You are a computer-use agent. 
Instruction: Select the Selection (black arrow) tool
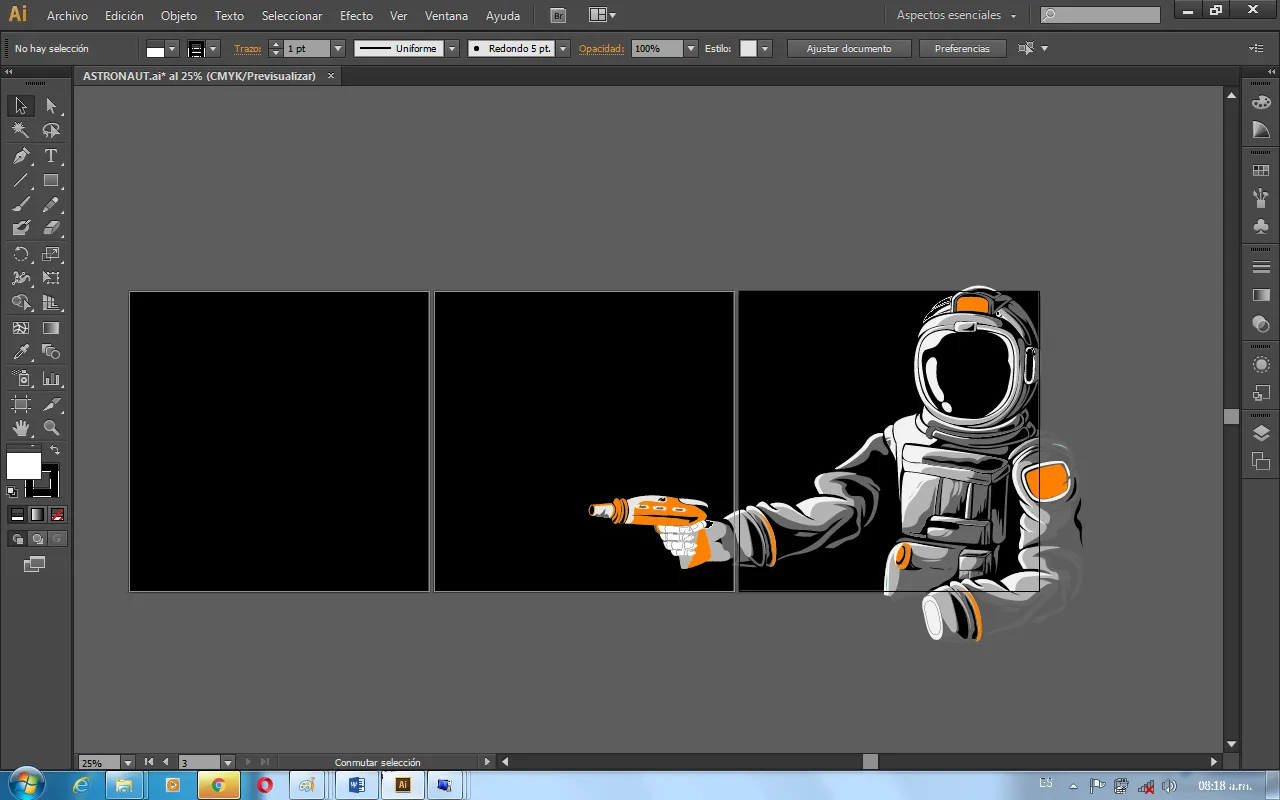[x=21, y=106]
